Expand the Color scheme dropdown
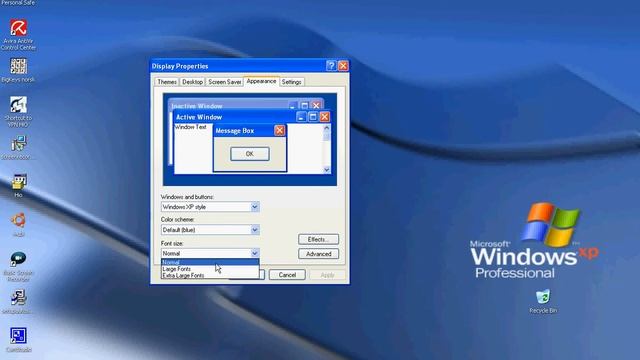 [x=254, y=230]
